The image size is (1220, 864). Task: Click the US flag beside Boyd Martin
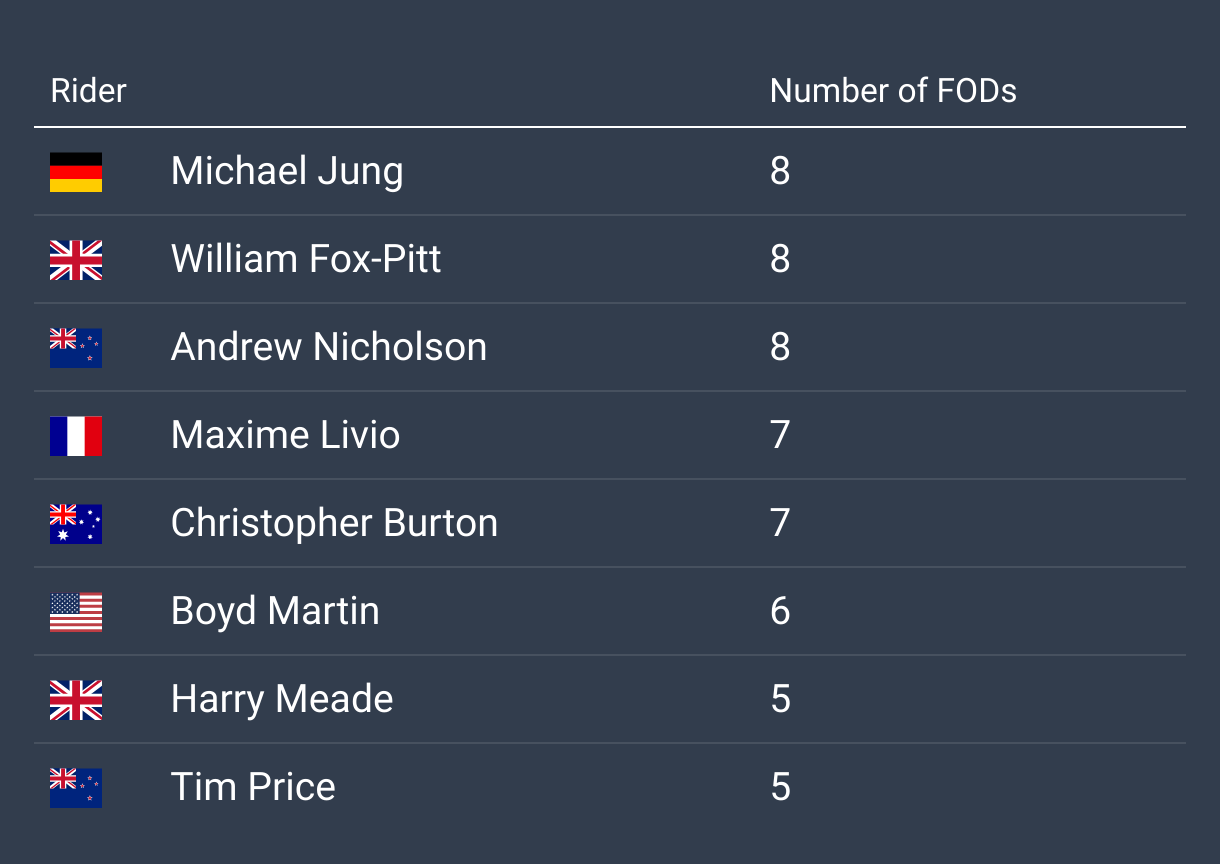76,612
